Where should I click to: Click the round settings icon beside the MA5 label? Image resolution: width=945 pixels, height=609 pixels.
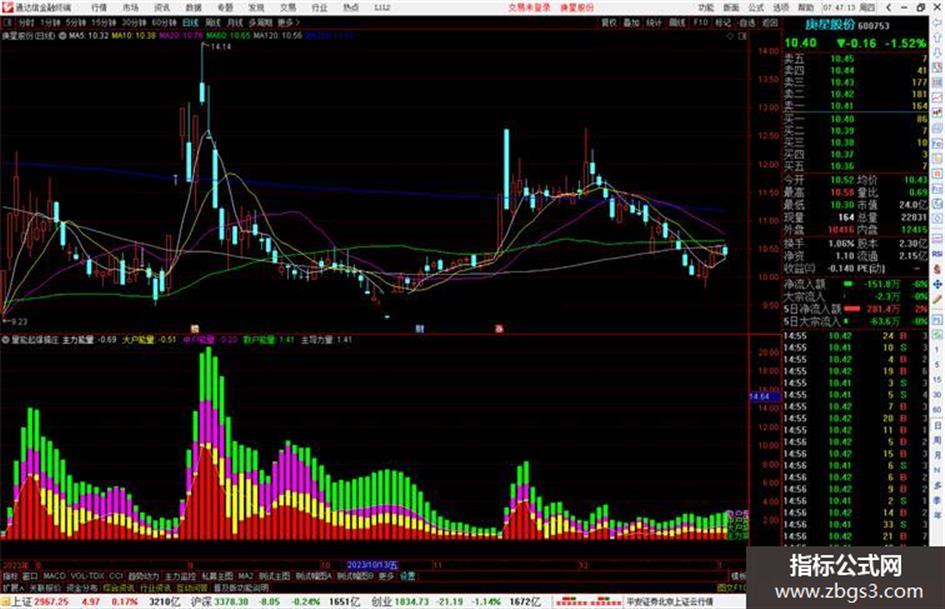point(62,36)
